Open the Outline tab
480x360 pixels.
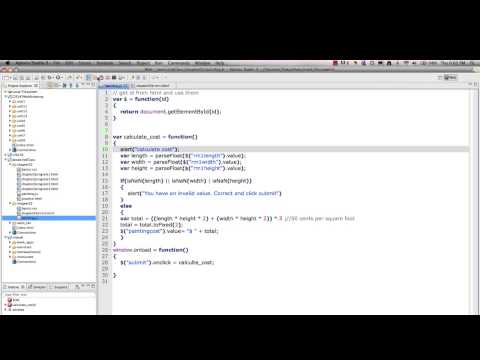(x=14, y=287)
